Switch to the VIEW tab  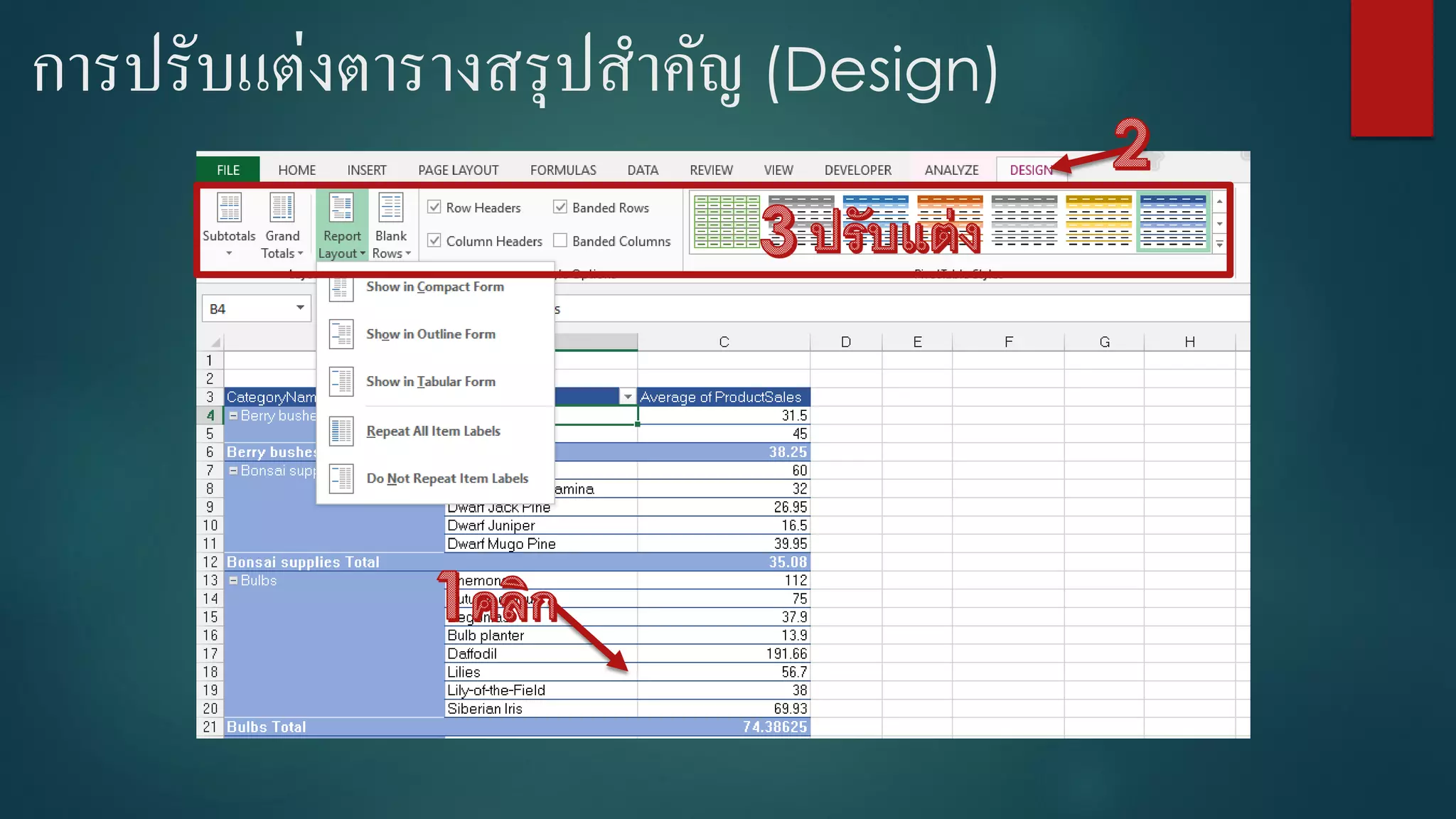click(x=778, y=170)
